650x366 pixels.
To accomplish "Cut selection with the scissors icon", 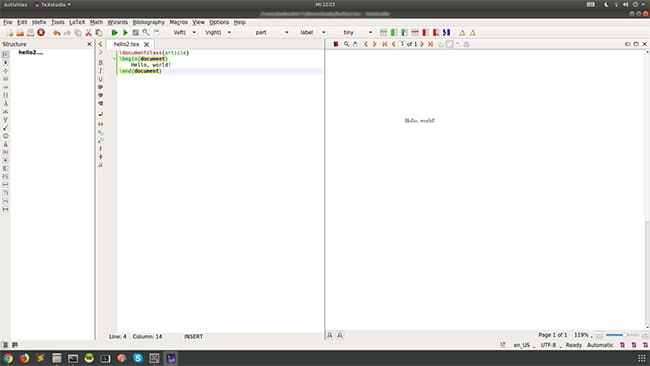I will click(88, 33).
